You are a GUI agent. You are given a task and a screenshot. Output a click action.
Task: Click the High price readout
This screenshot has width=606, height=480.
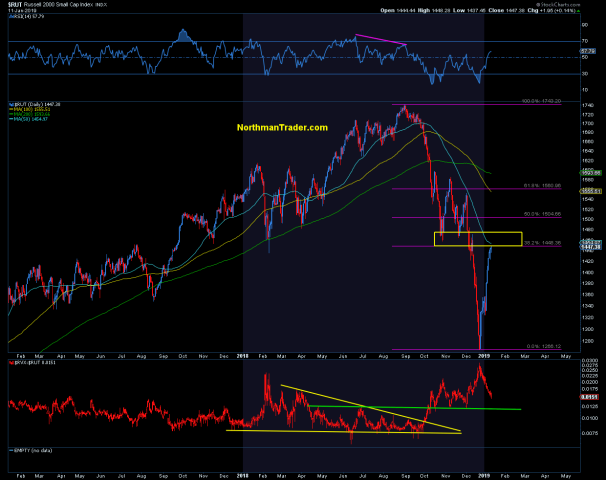coord(434,10)
